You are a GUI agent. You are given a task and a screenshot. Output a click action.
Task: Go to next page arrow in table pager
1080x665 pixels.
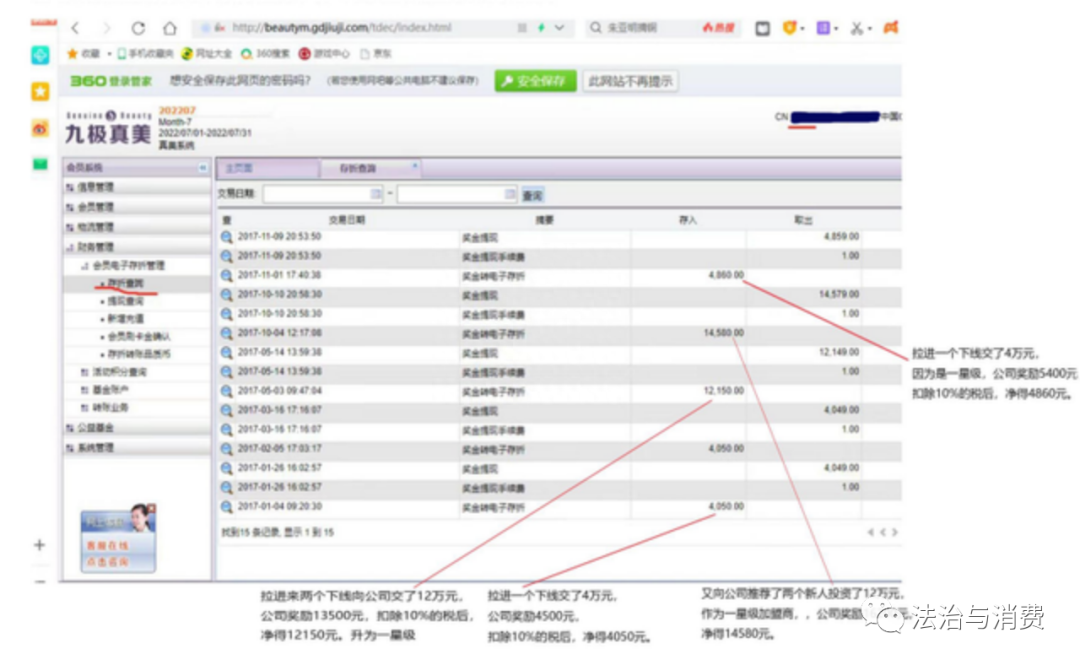click(895, 532)
